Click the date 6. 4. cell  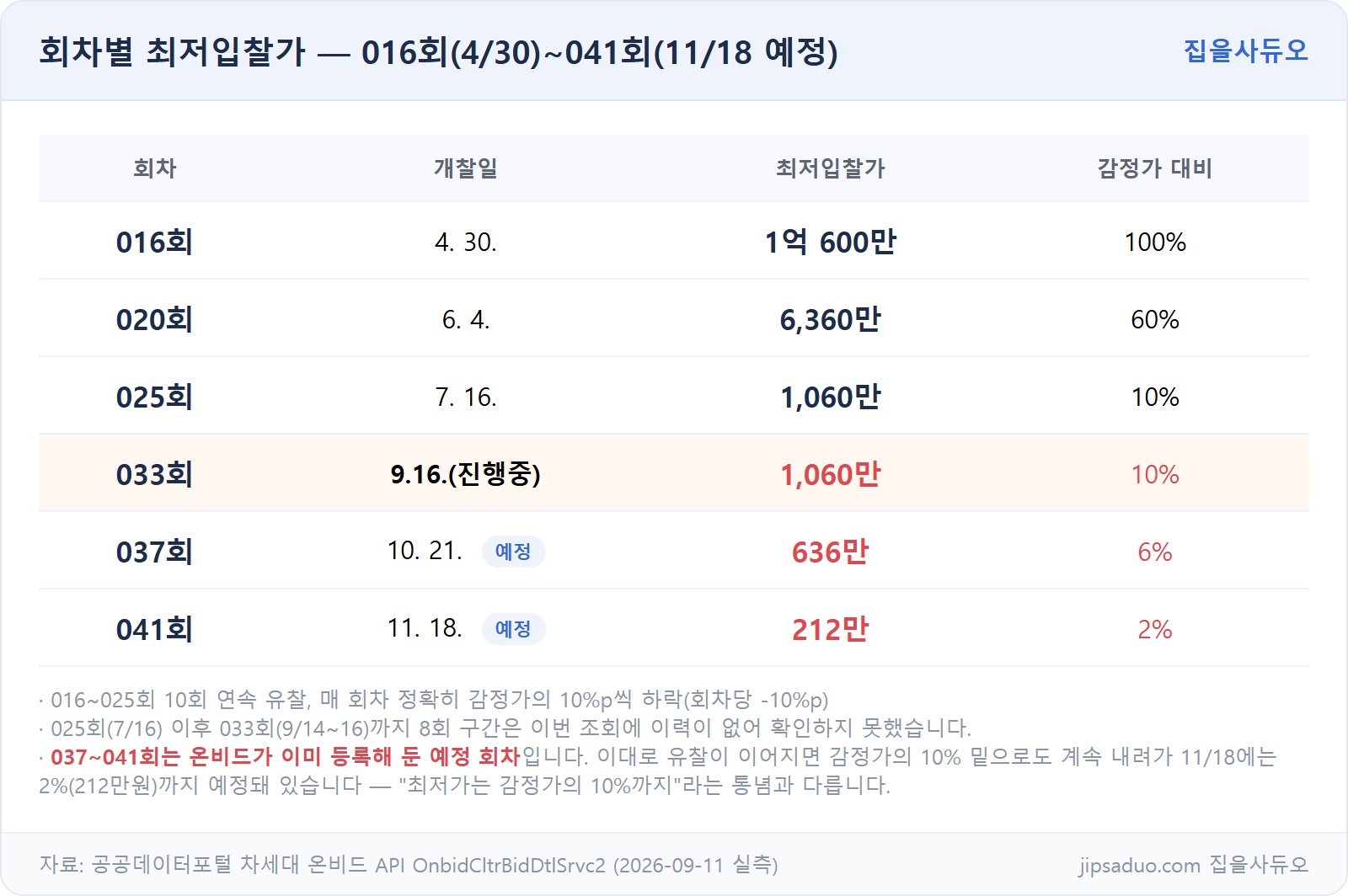pyautogui.click(x=466, y=320)
